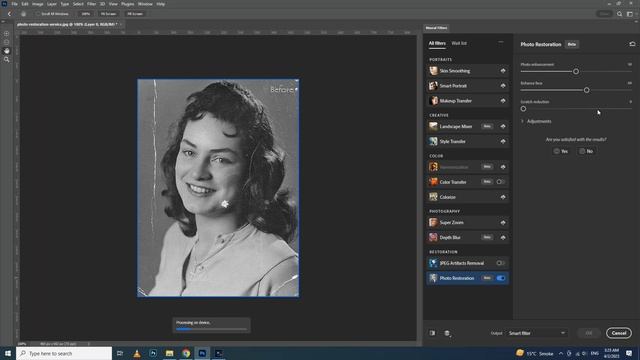Show hidden system tray icons
This screenshot has width=640, height=360.
click(561, 353)
